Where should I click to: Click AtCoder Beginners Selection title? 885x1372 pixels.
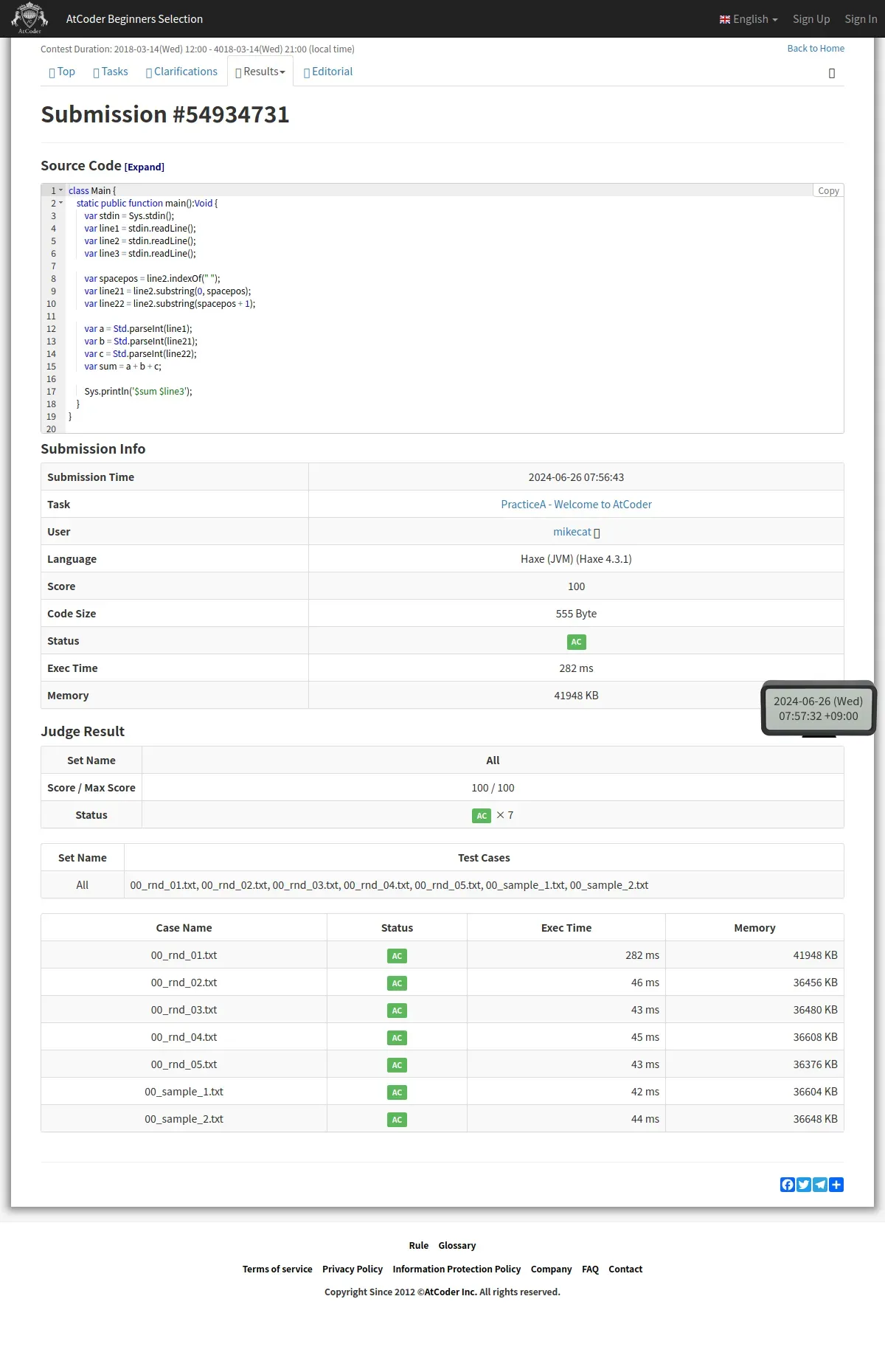coord(134,19)
